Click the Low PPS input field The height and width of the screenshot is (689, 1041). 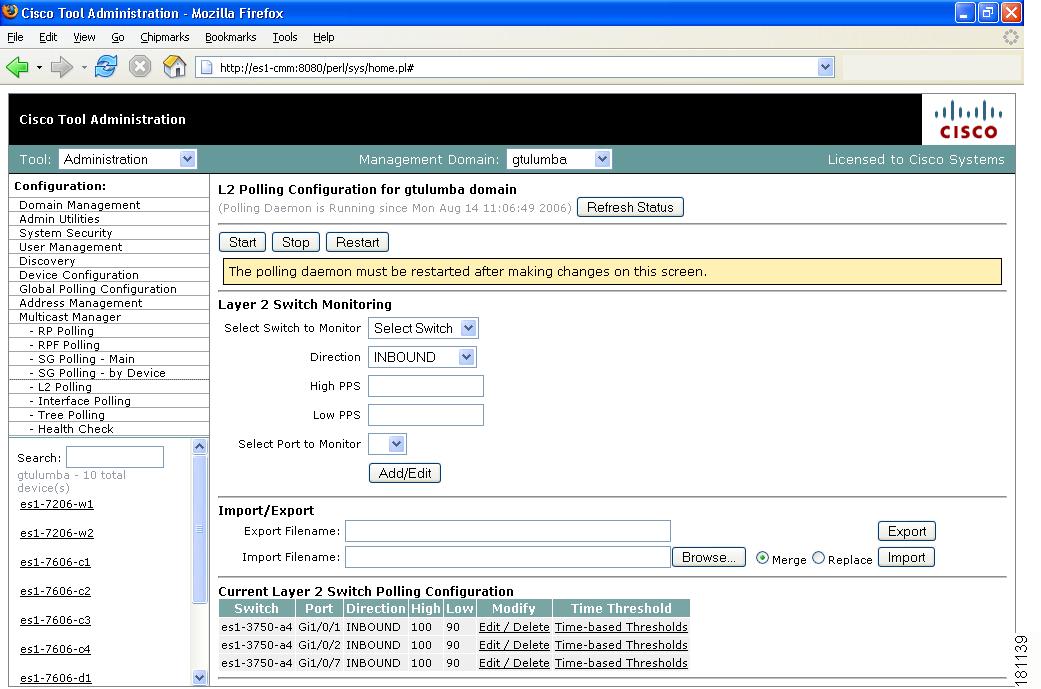tap(426, 416)
